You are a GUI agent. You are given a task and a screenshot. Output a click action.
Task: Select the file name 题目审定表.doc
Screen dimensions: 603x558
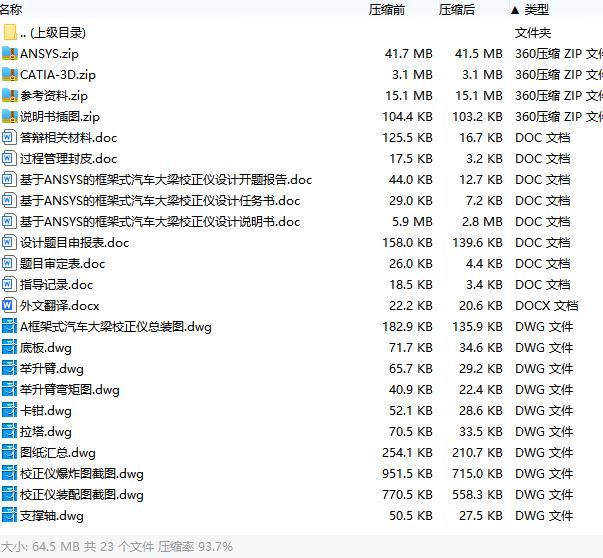(x=62, y=263)
